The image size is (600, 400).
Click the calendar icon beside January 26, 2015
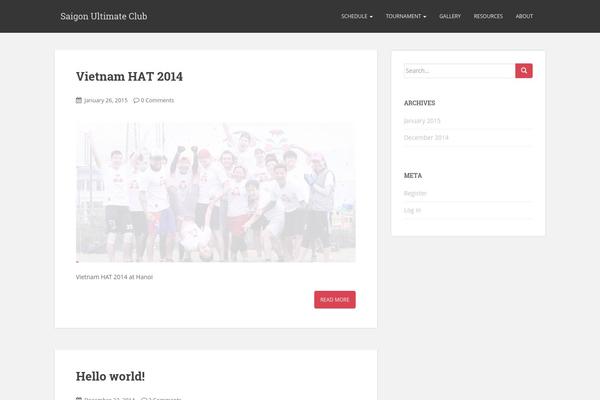[79, 100]
